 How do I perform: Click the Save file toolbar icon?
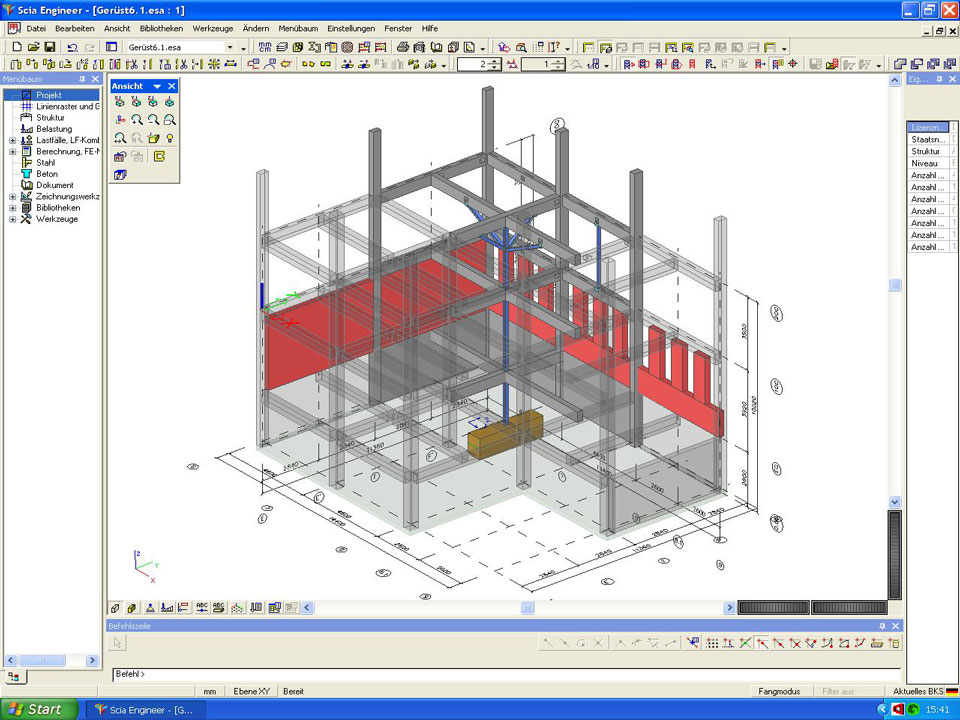(49, 47)
